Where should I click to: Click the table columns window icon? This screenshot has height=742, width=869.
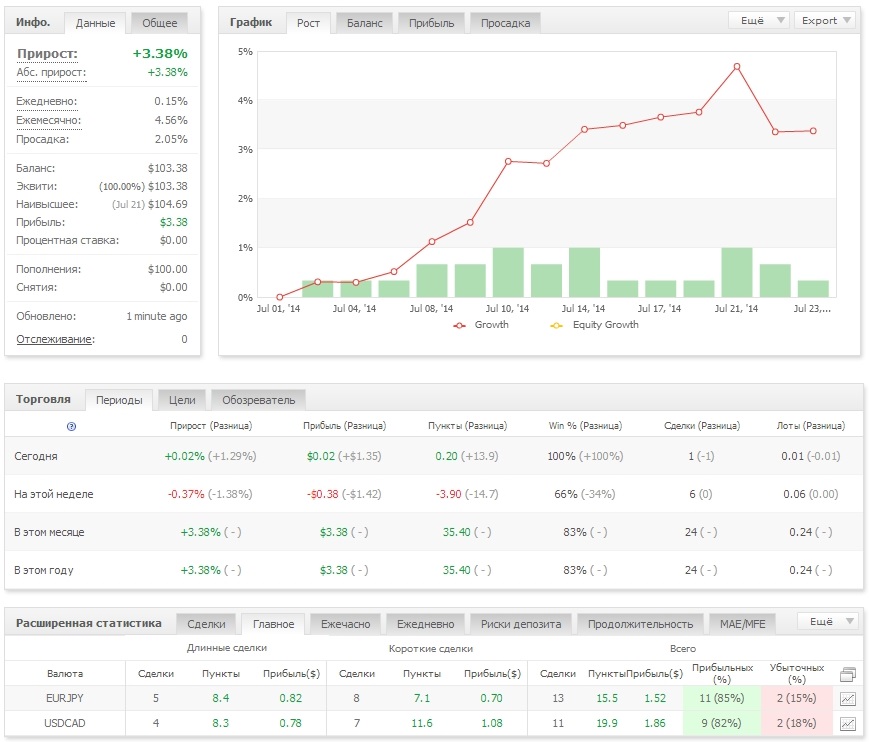pos(848,674)
